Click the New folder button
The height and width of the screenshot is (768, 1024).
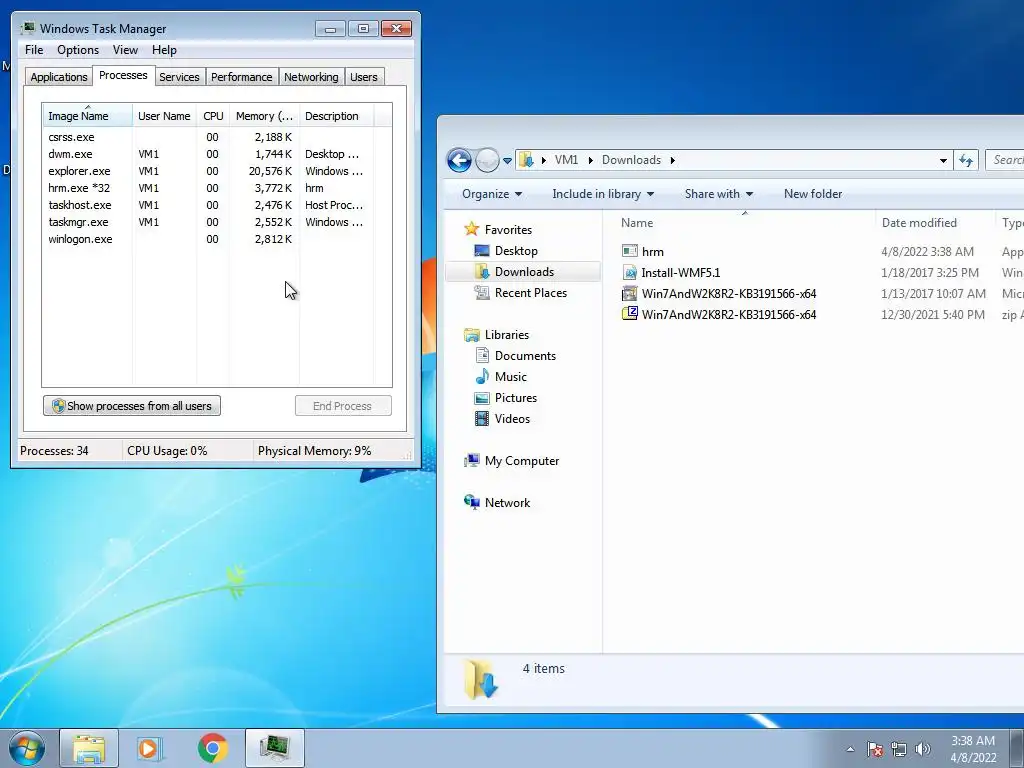click(x=812, y=194)
